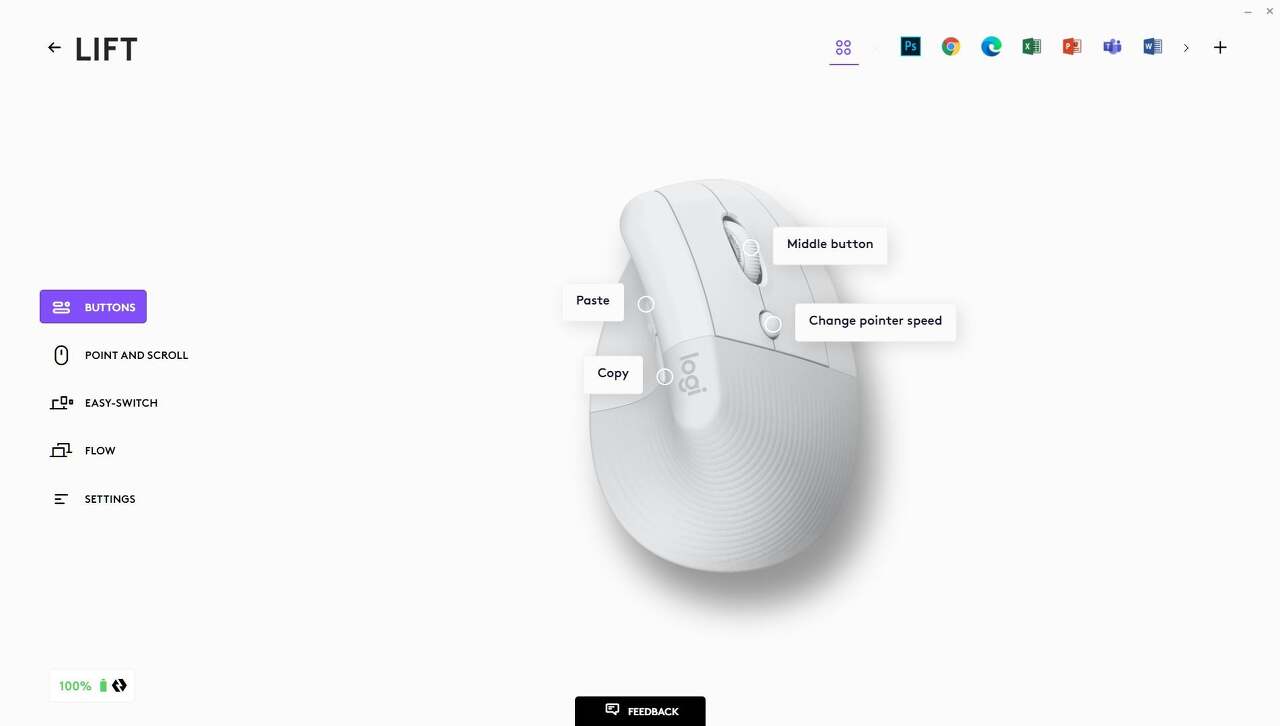The width and height of the screenshot is (1280, 726).
Task: Select the all-applications grid icon
Action: [843, 47]
